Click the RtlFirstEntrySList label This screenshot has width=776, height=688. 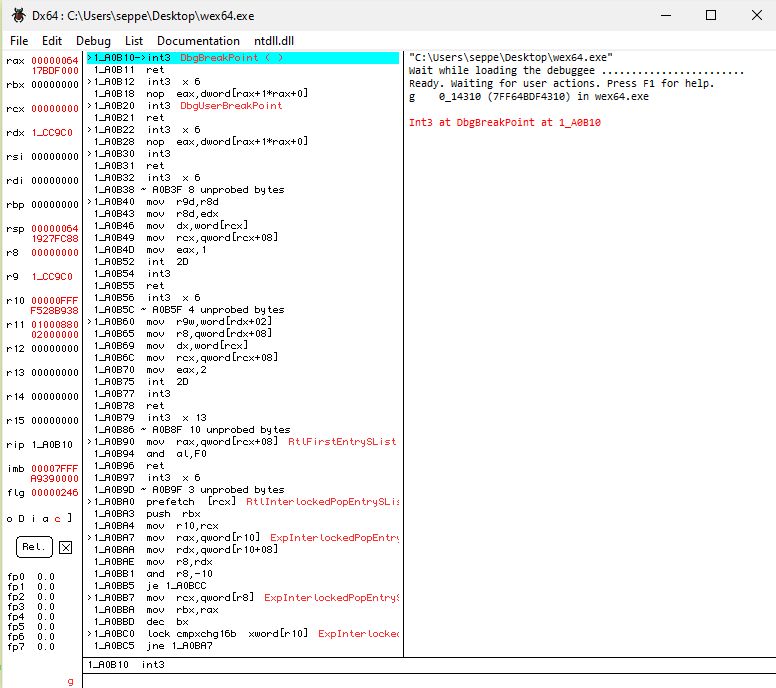point(342,442)
